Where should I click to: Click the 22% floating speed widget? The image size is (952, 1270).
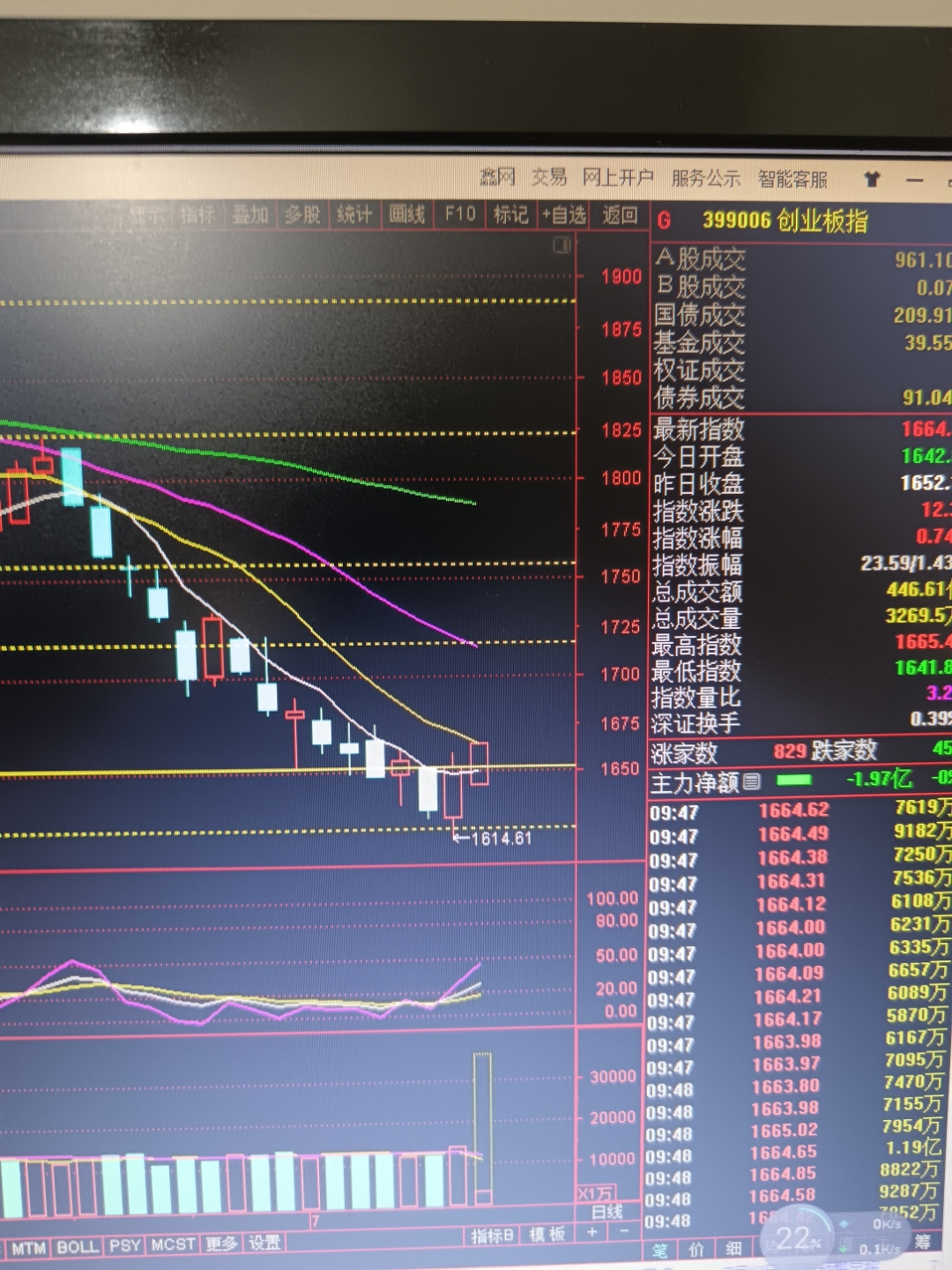tap(796, 1237)
